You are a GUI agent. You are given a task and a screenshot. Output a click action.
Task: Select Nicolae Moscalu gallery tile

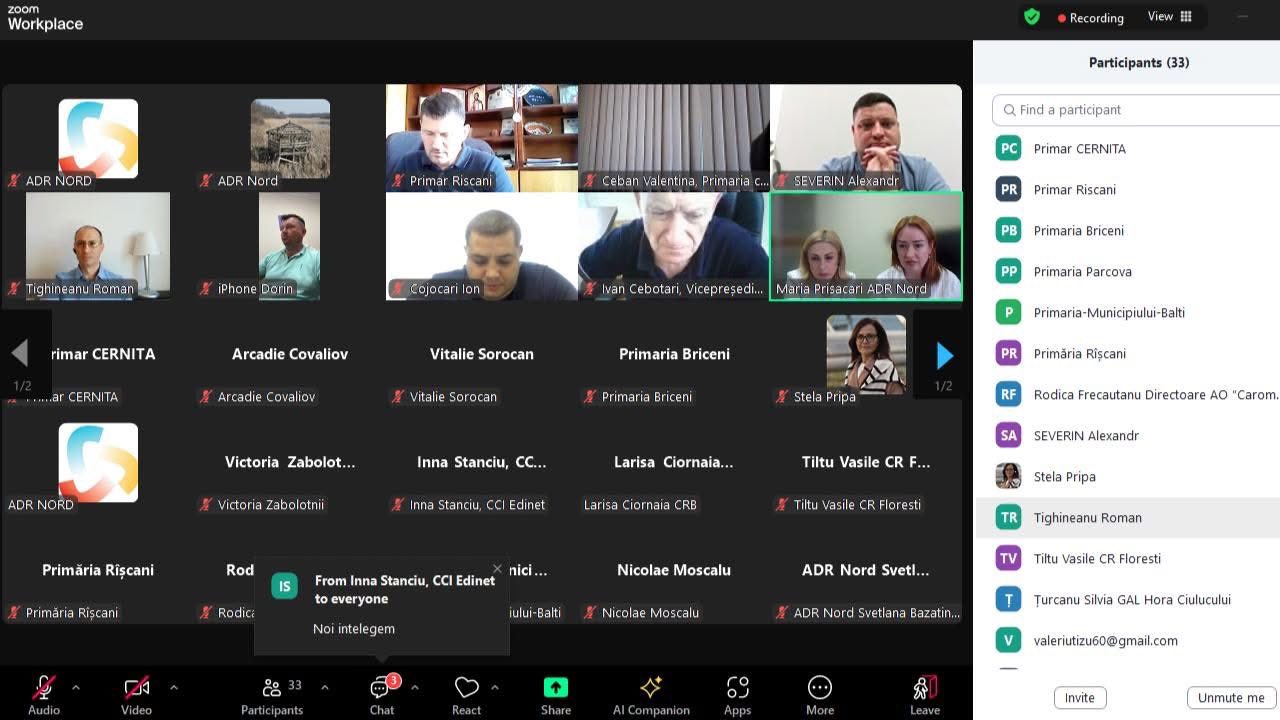point(674,570)
